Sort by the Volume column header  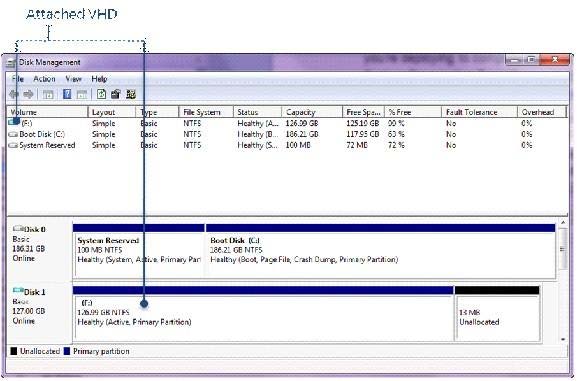click(x=47, y=112)
